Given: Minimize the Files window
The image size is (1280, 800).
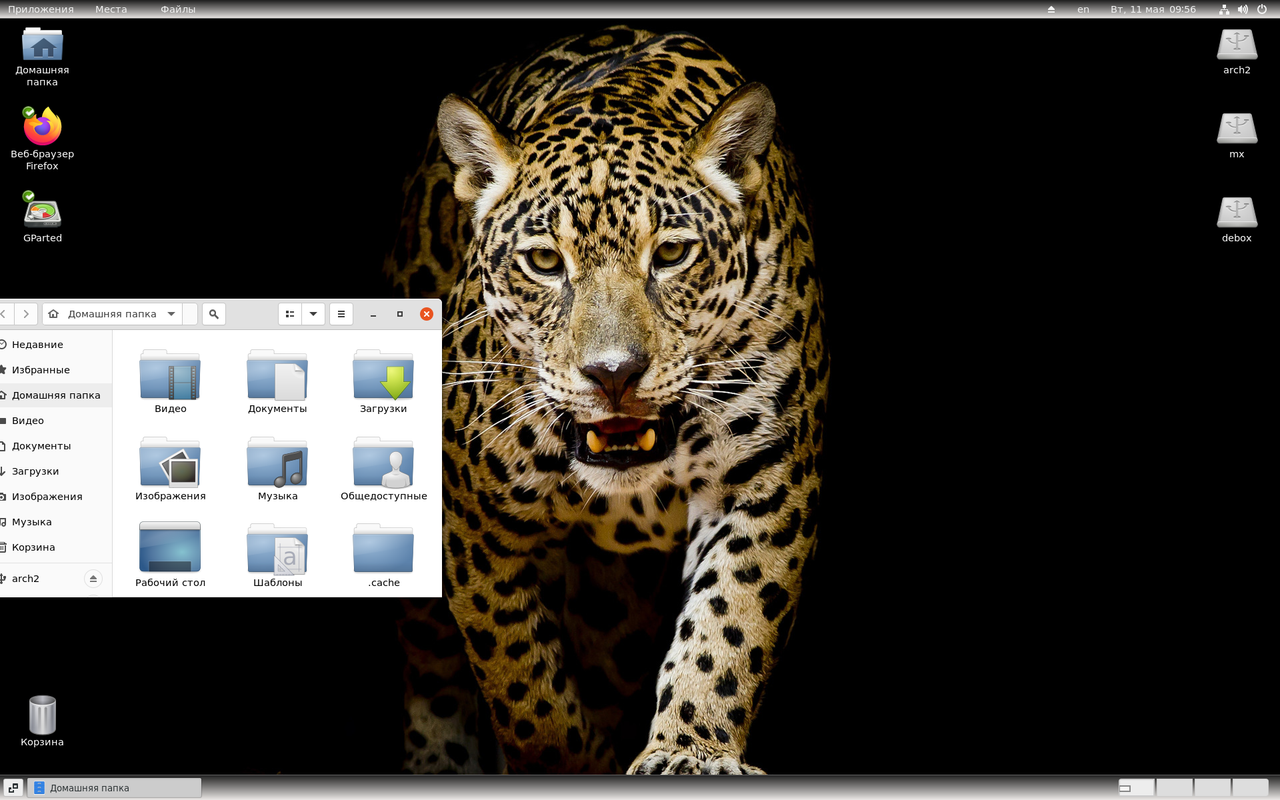Looking at the screenshot, I should tap(373, 314).
